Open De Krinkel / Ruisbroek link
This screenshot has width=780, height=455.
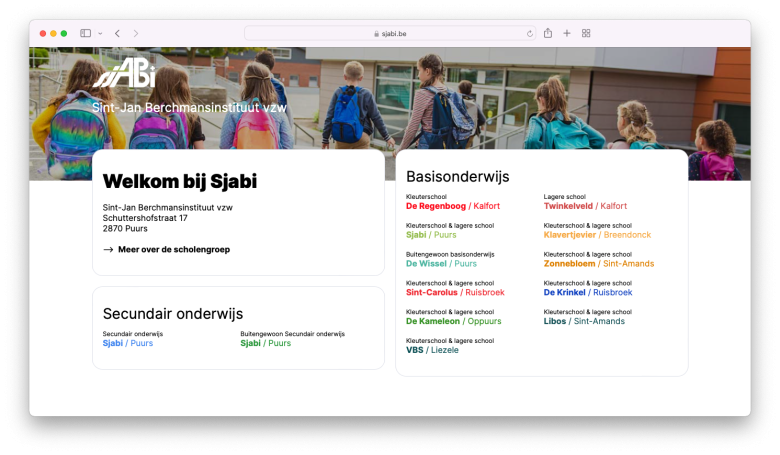pyautogui.click(x=587, y=293)
